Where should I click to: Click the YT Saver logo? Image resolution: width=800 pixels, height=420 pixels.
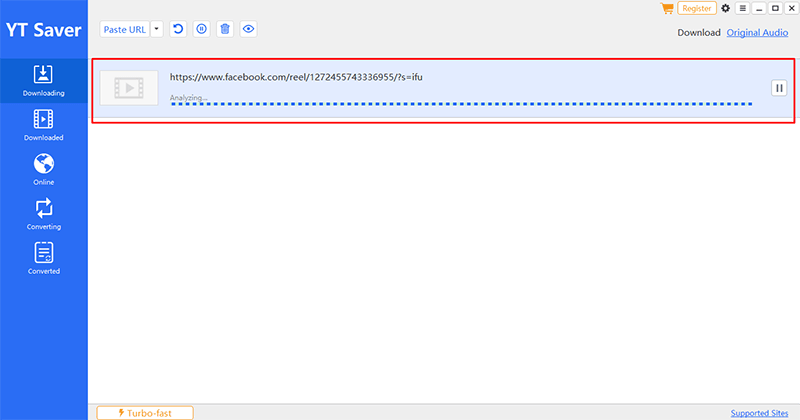tap(44, 30)
